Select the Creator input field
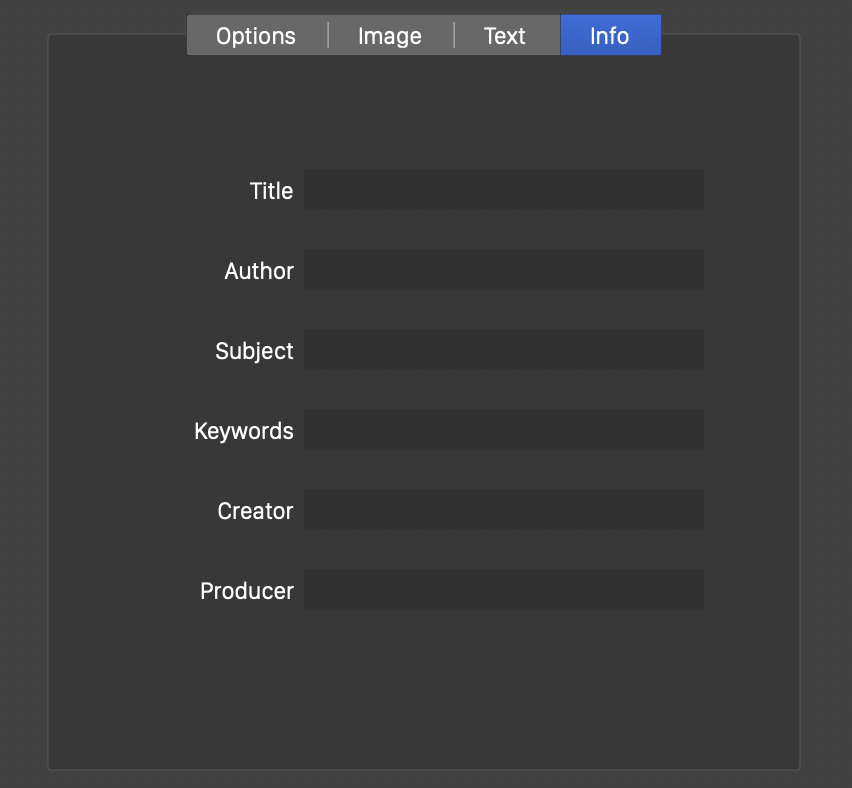 (503, 510)
